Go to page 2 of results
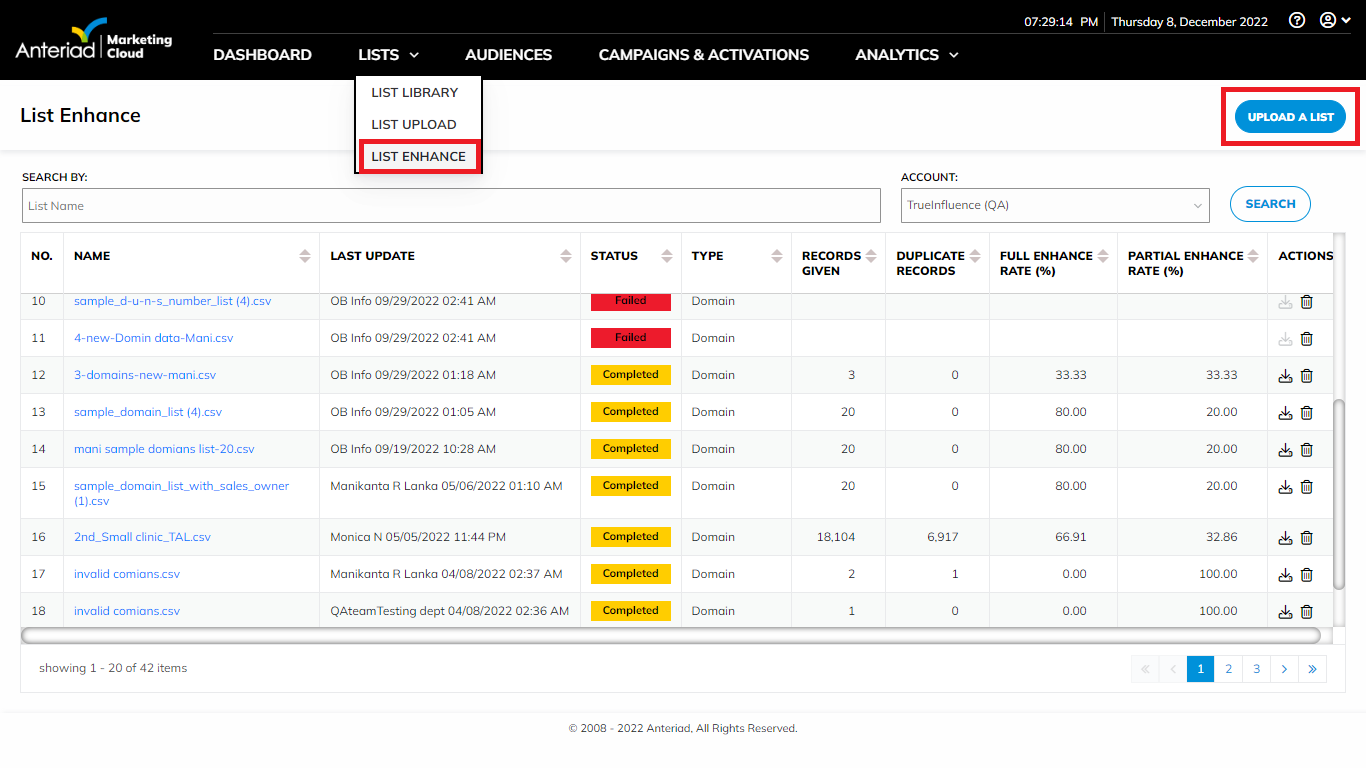Image resolution: width=1366 pixels, height=768 pixels. (x=1228, y=669)
